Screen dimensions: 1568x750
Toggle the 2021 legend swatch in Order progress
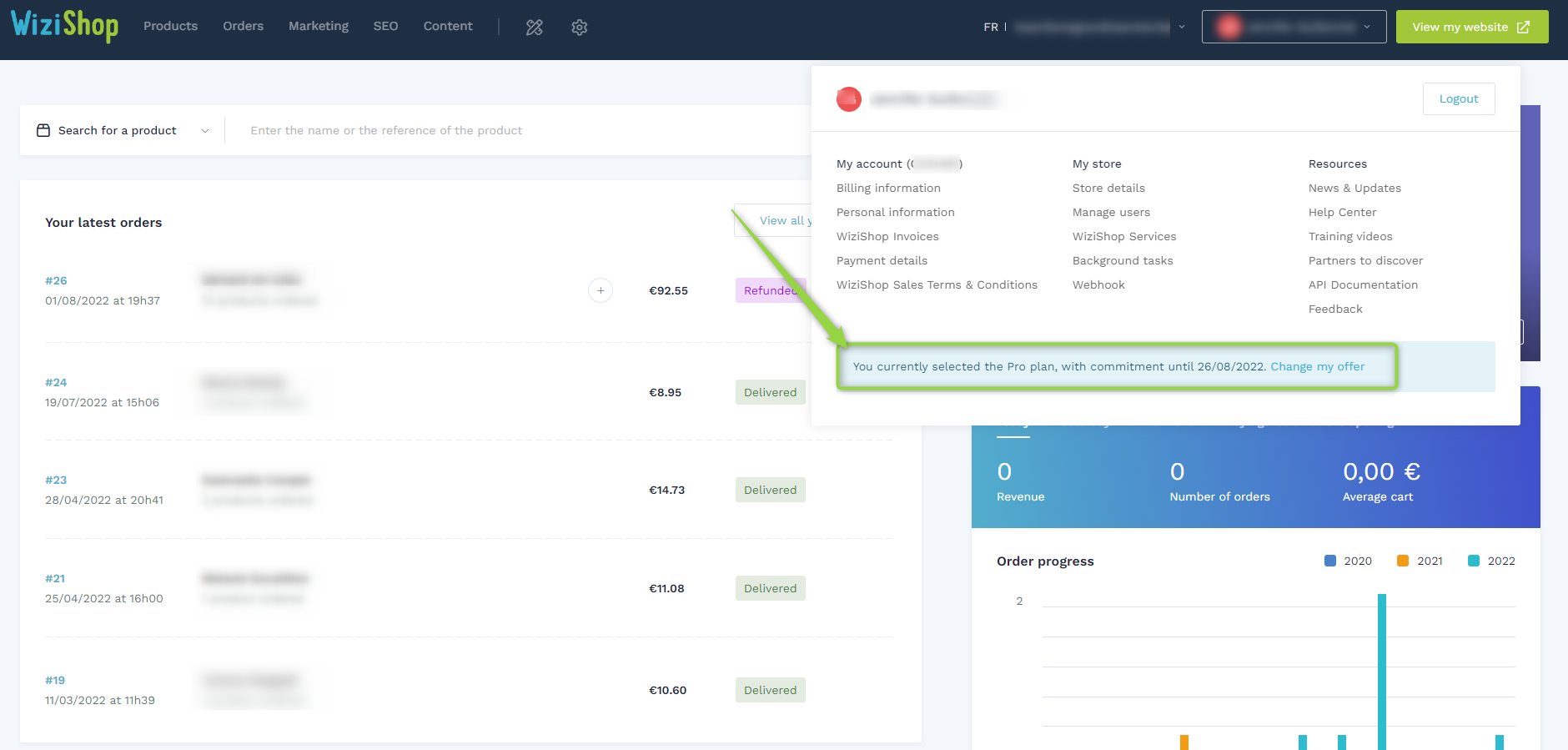(x=1403, y=561)
